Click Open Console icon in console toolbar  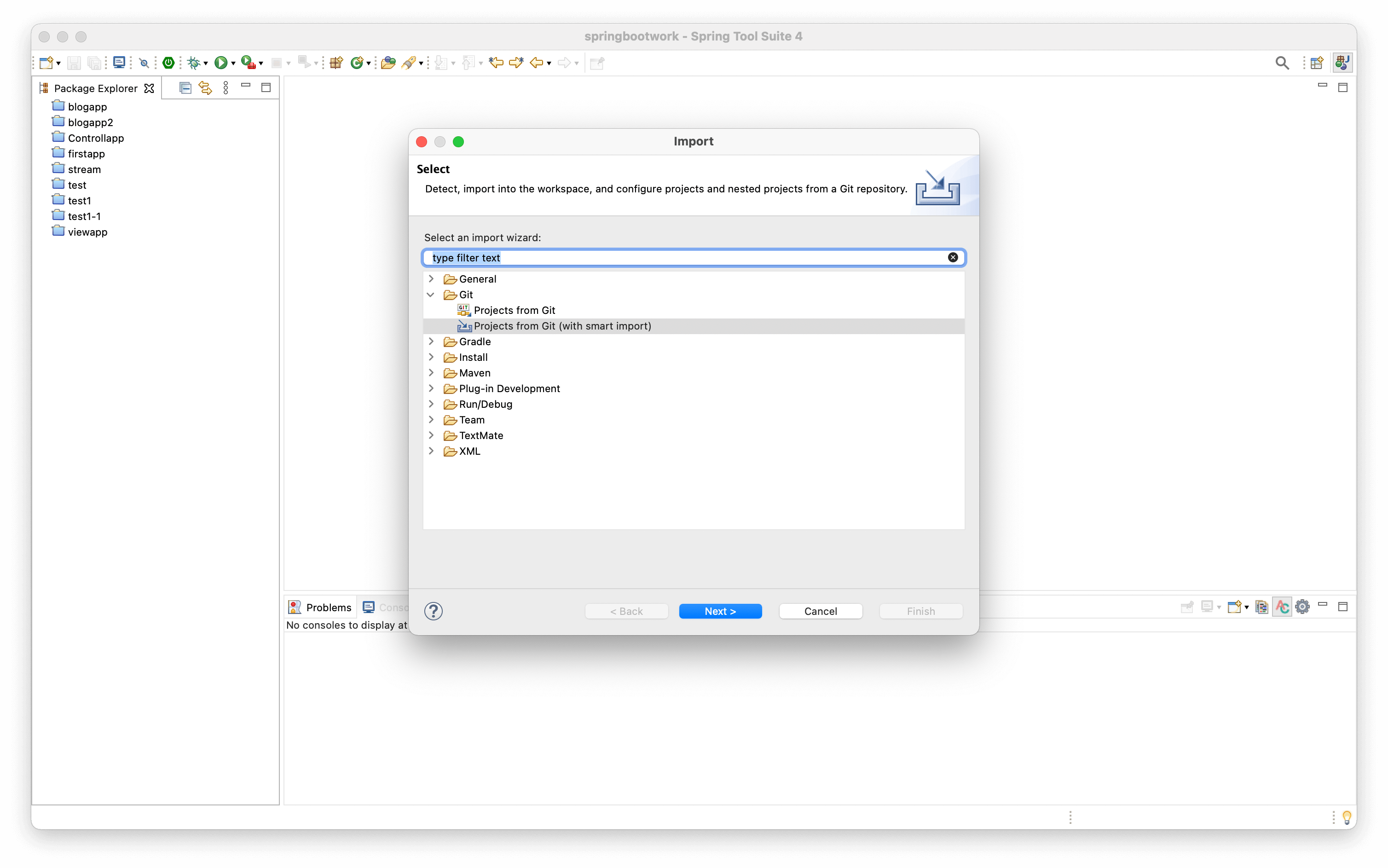1234,607
